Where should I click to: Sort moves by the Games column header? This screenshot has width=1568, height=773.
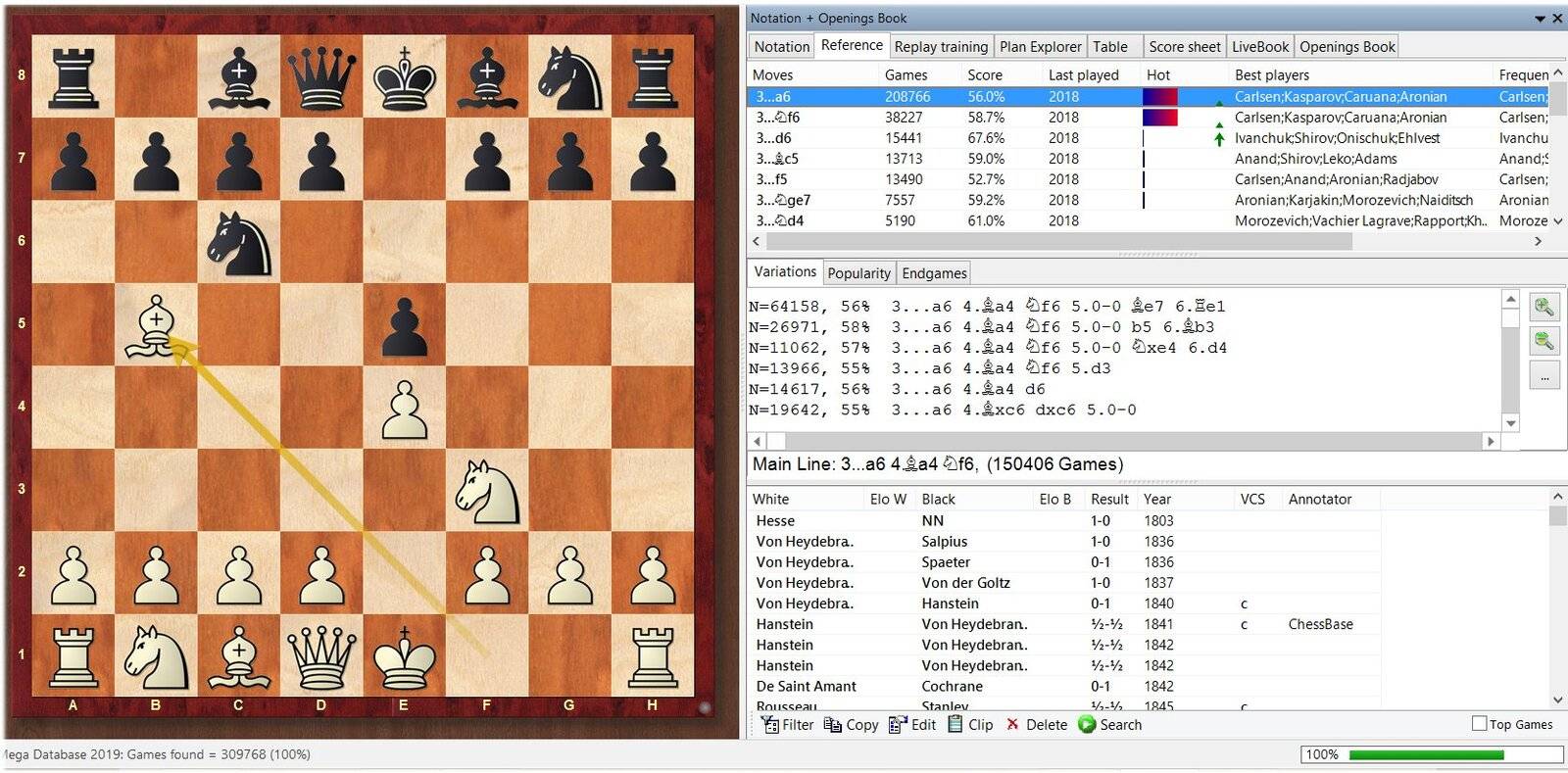click(906, 74)
